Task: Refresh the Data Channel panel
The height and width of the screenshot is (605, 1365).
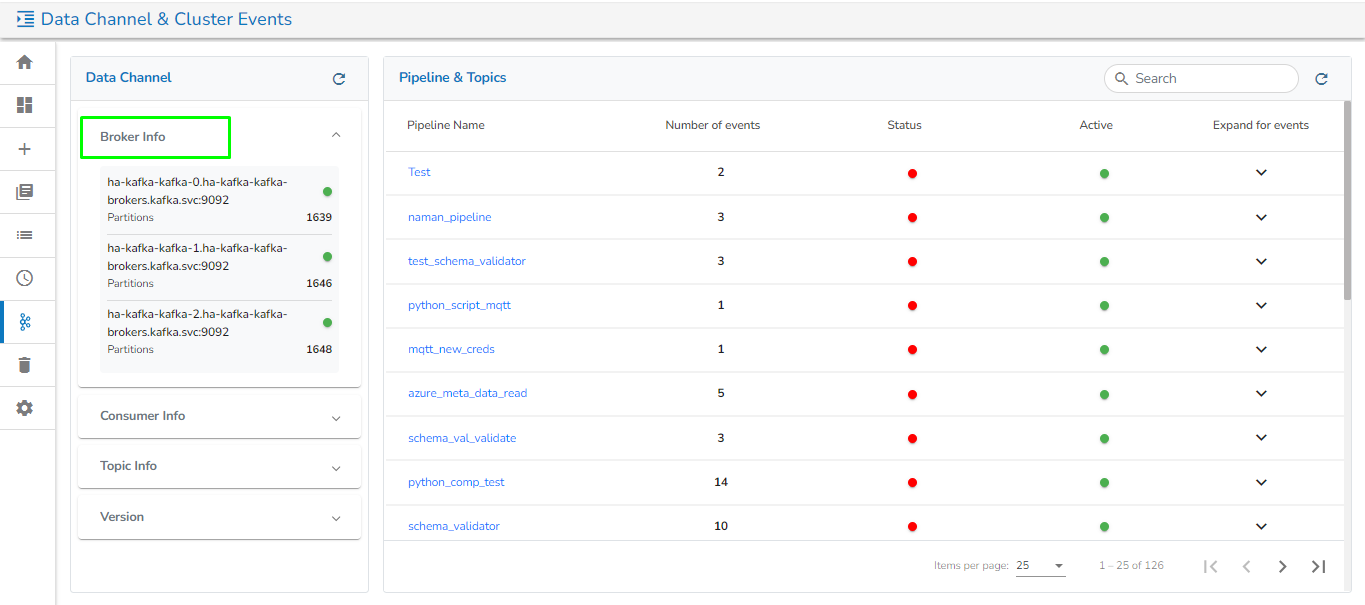Action: (x=339, y=79)
